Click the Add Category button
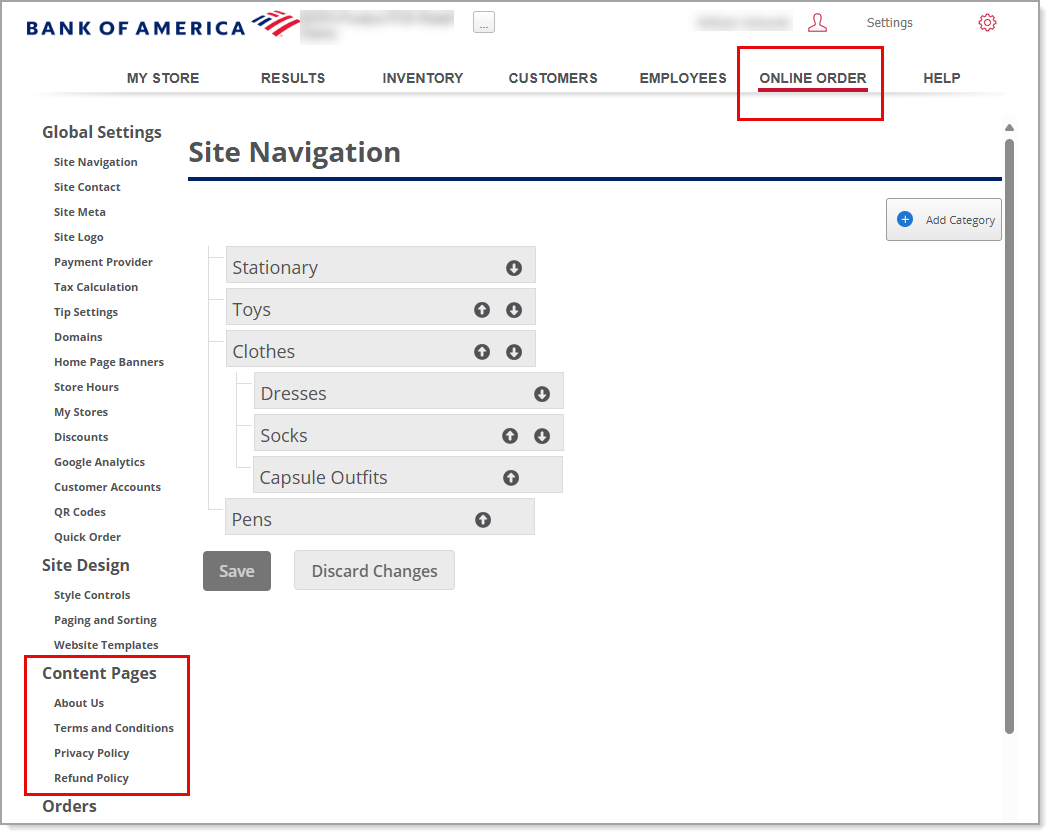 [x=944, y=220]
